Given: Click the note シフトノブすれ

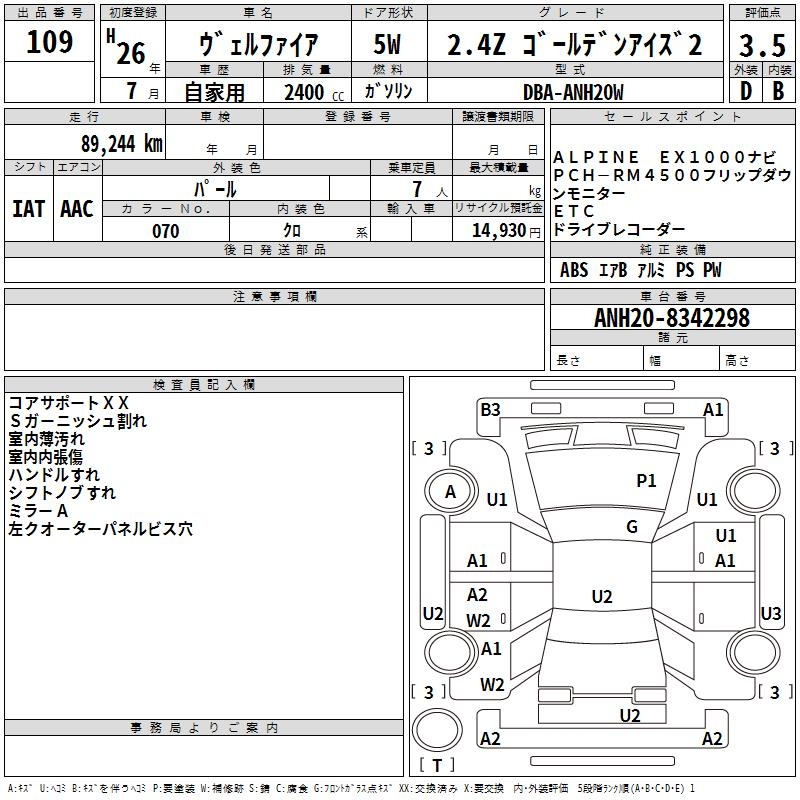Looking at the screenshot, I should (x=62, y=492).
